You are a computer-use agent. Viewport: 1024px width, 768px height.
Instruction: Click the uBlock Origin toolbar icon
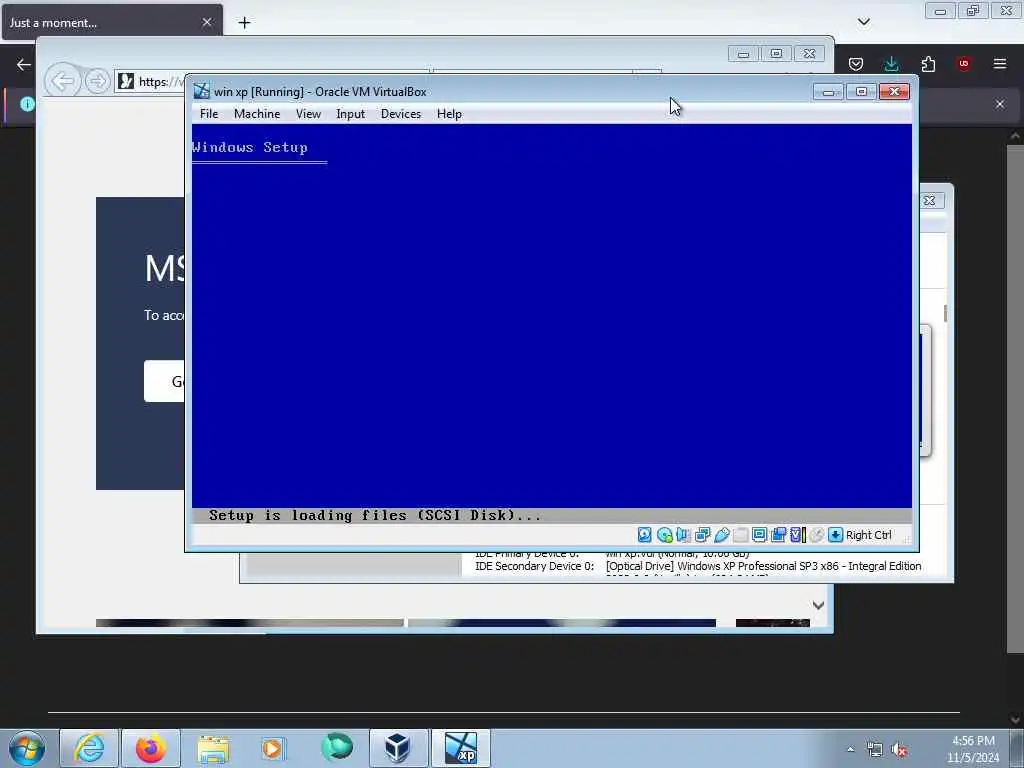point(964,64)
